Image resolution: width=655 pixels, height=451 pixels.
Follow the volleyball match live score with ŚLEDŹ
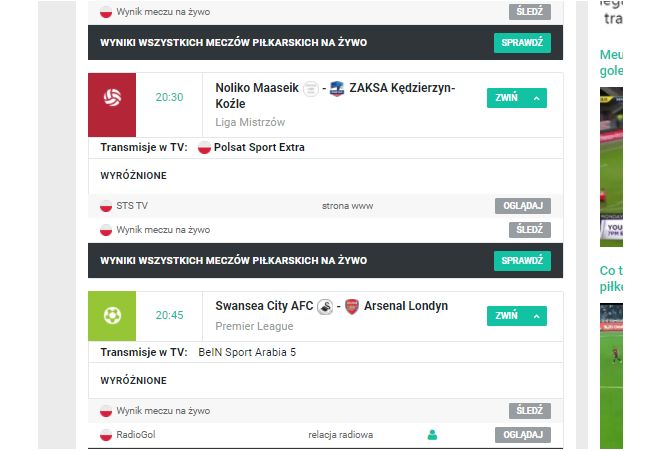529,230
